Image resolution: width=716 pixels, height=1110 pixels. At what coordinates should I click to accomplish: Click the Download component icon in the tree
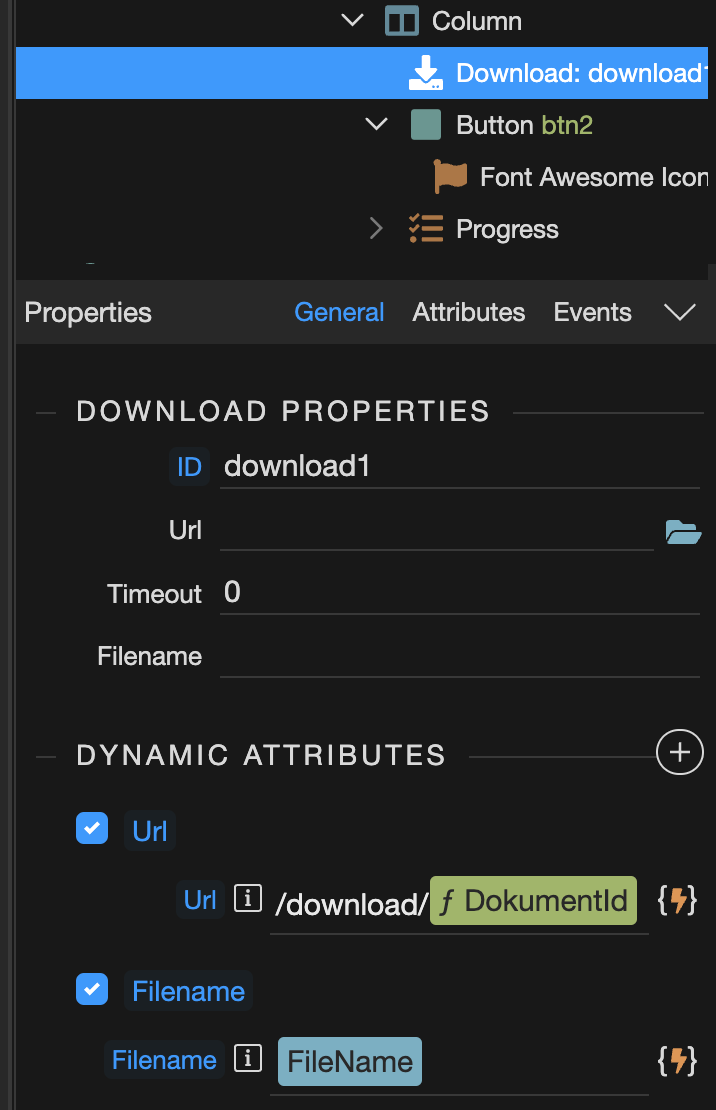pyautogui.click(x=426, y=73)
